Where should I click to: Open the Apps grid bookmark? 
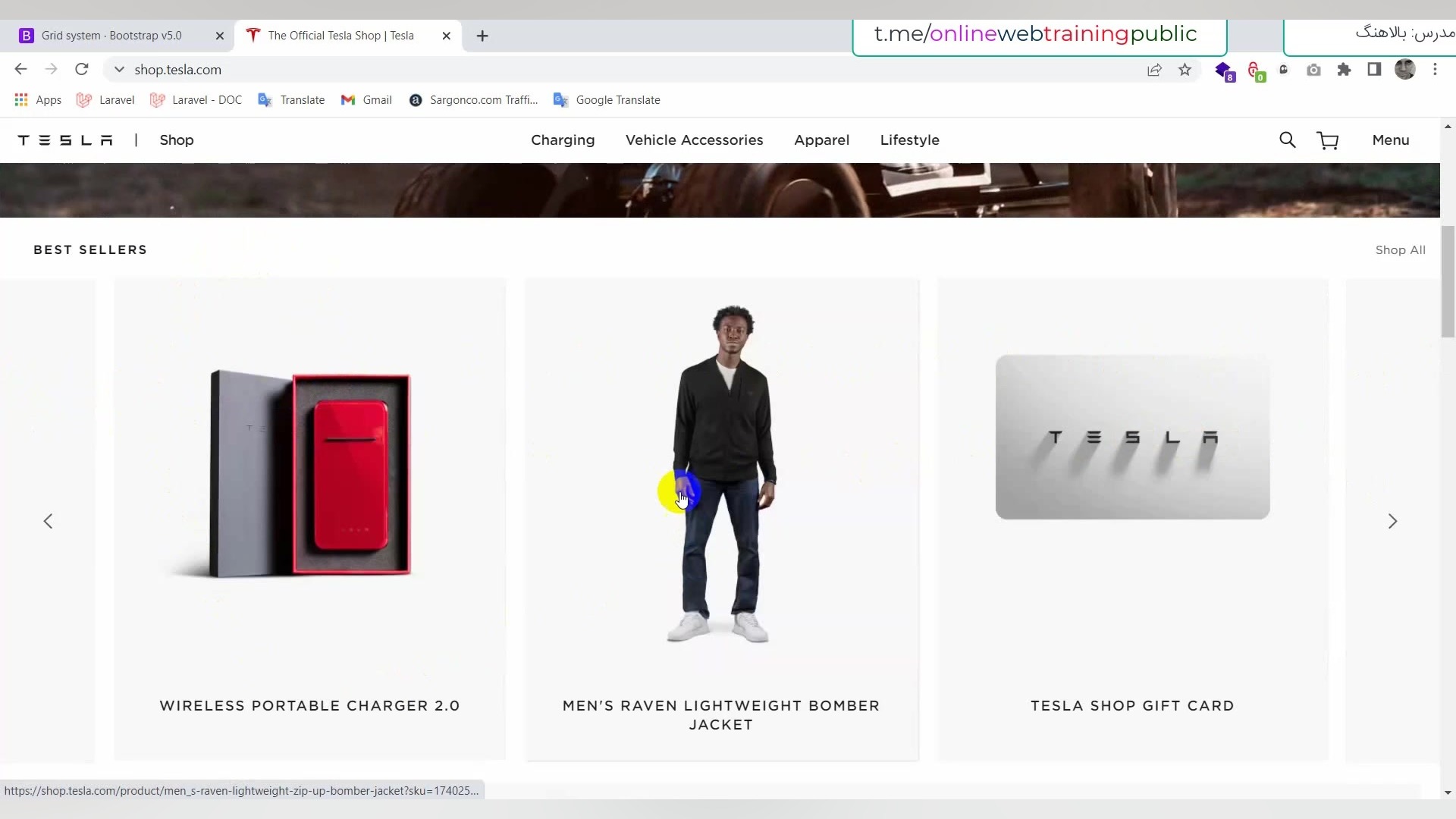[x=38, y=100]
